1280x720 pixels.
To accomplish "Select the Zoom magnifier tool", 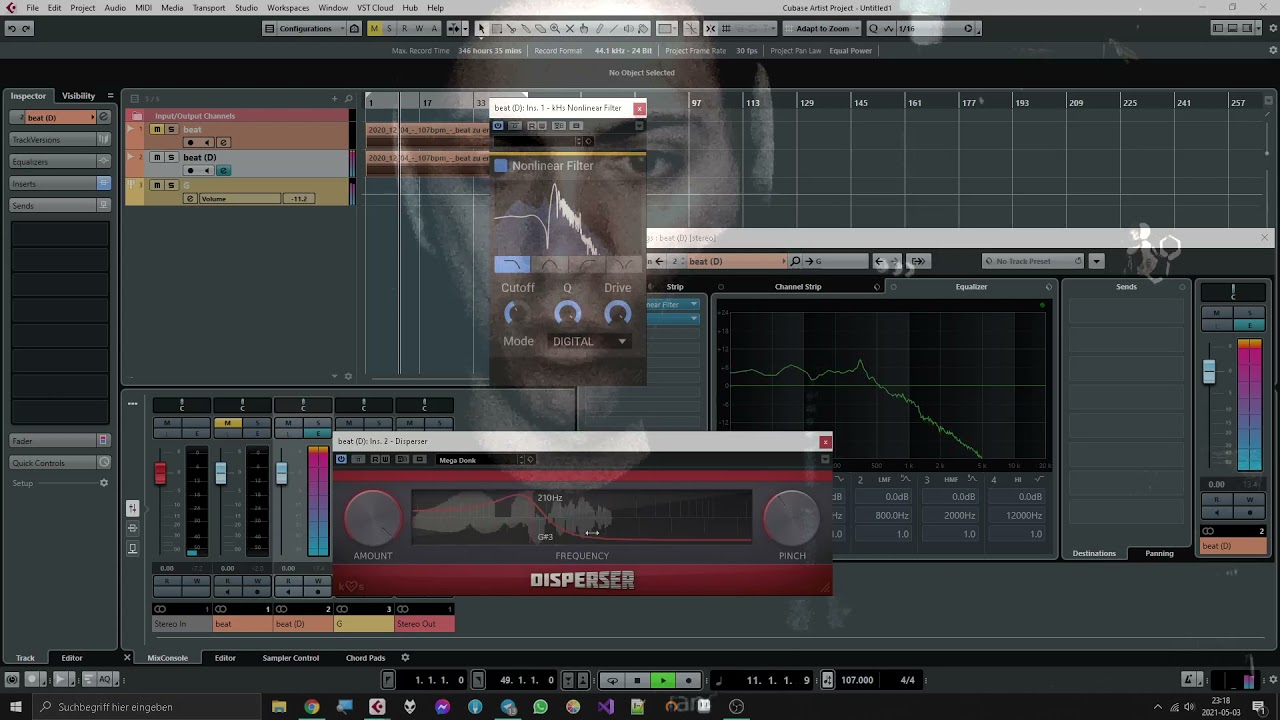I will point(555,28).
